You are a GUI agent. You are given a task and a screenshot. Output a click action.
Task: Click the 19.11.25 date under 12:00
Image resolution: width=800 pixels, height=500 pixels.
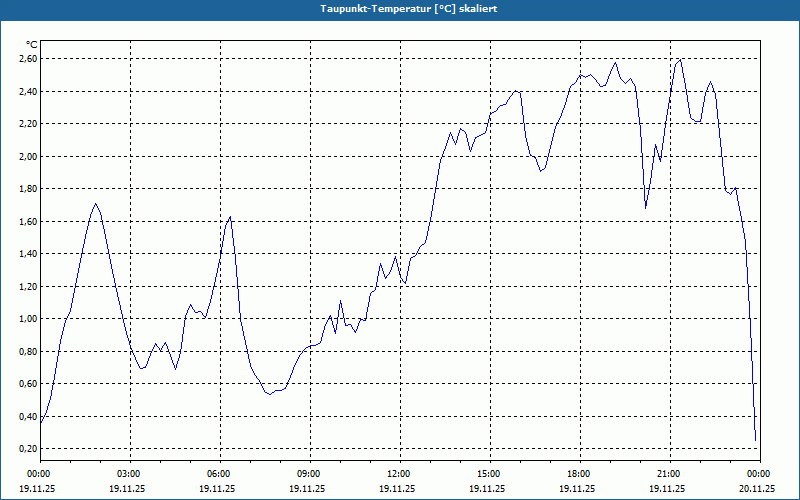397,488
